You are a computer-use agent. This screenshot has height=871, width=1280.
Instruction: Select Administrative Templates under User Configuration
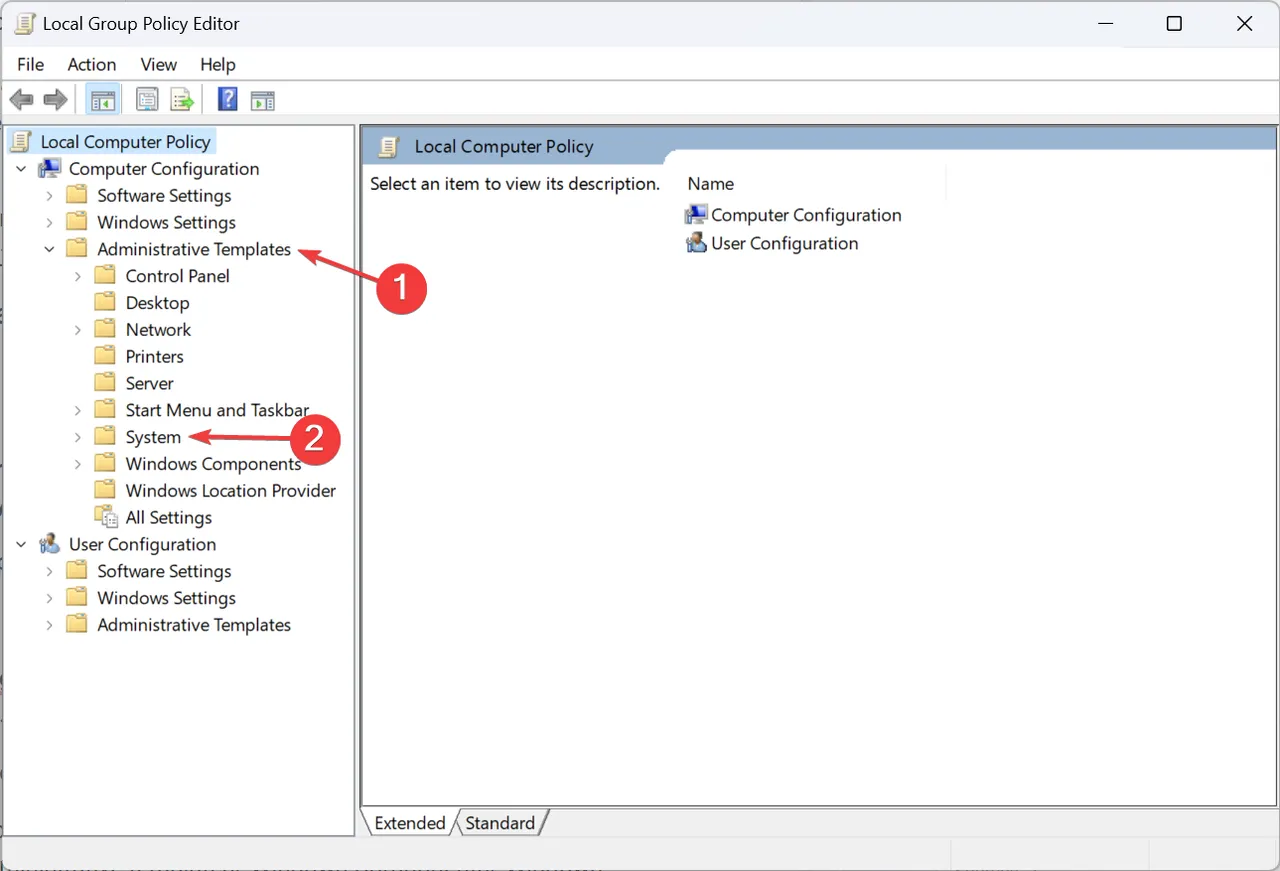[x=194, y=625]
